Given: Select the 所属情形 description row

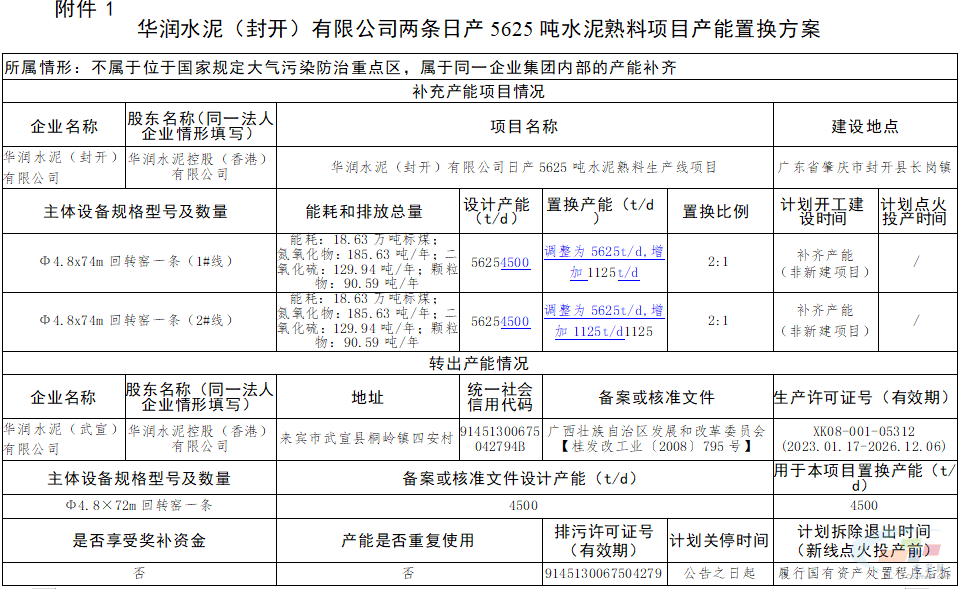Looking at the screenshot, I should pyautogui.click(x=340, y=69).
